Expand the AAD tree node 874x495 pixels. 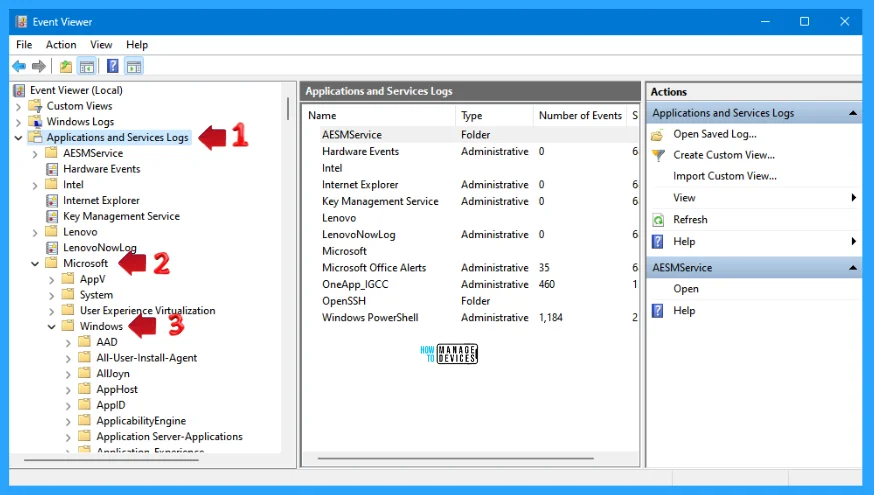tap(69, 343)
